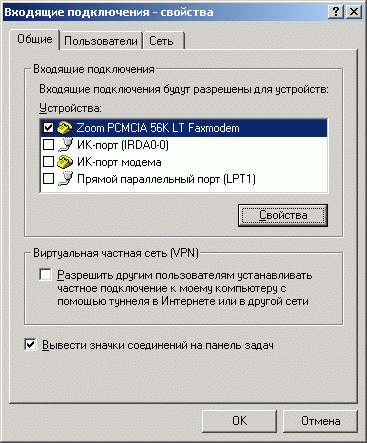
Task: Toggle Вывести значки соединений на панель задач
Action: (30, 345)
